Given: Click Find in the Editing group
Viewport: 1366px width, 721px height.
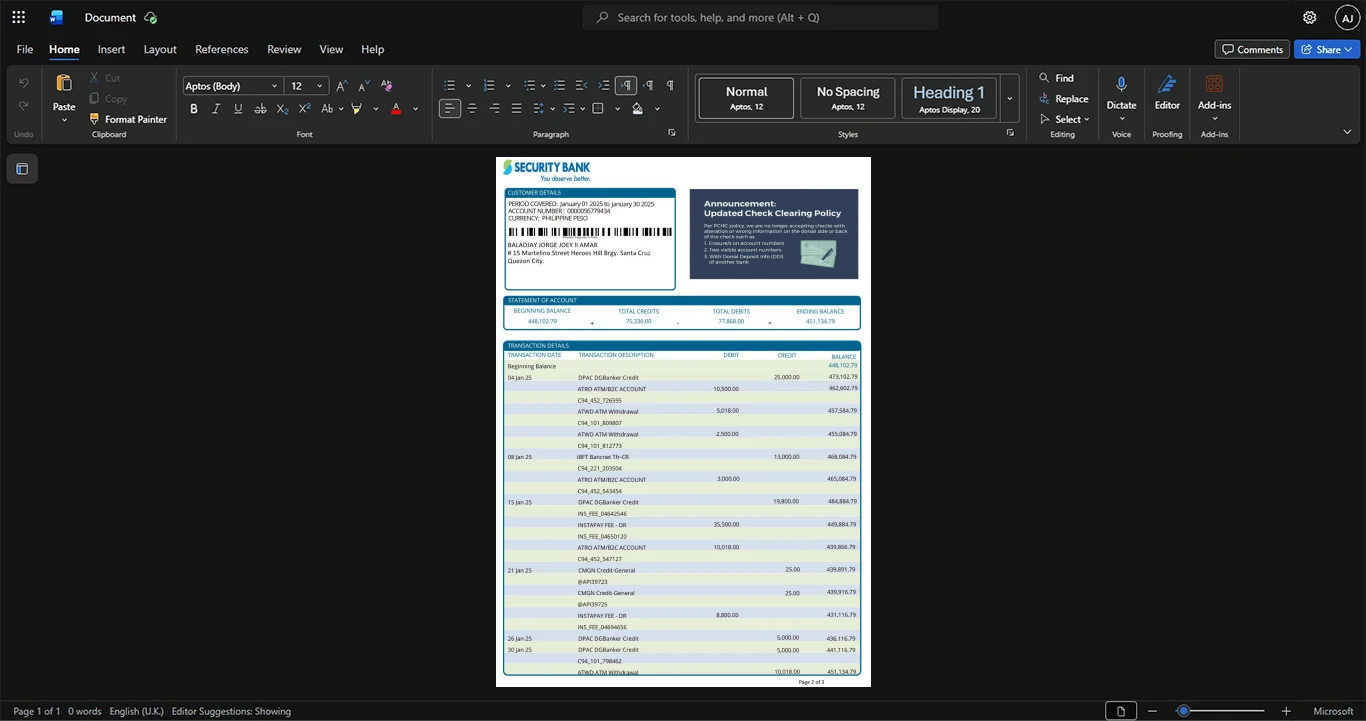Looking at the screenshot, I should tap(1056, 78).
